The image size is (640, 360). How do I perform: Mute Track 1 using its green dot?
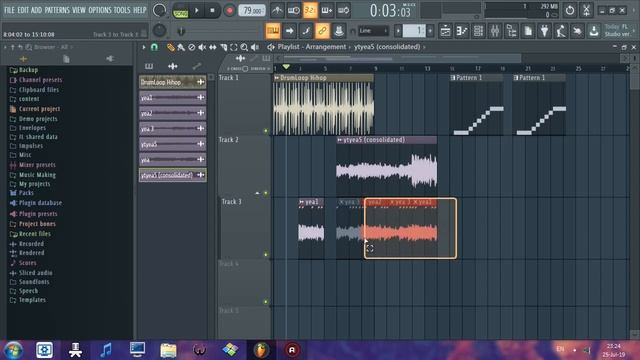(x=266, y=131)
